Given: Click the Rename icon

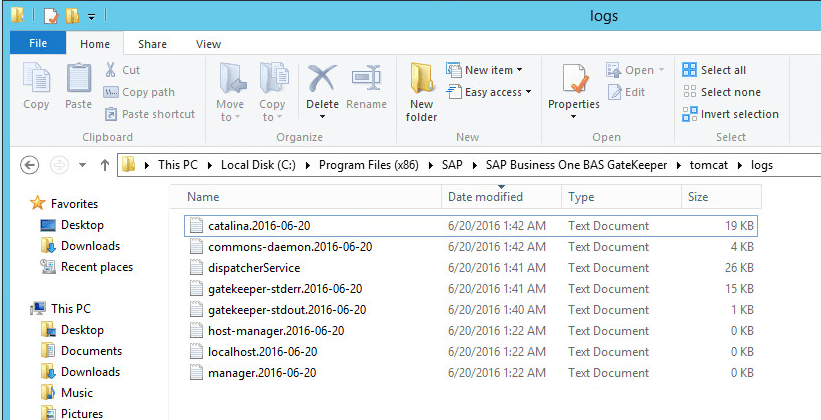Looking at the screenshot, I should tap(367, 79).
